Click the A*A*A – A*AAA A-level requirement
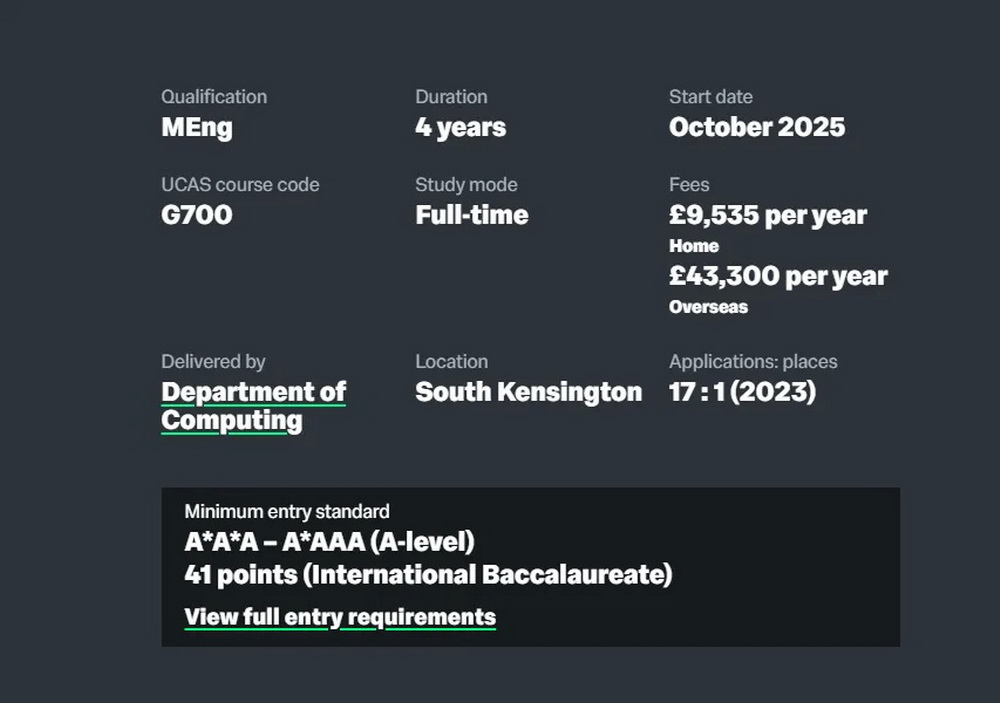 click(x=329, y=542)
